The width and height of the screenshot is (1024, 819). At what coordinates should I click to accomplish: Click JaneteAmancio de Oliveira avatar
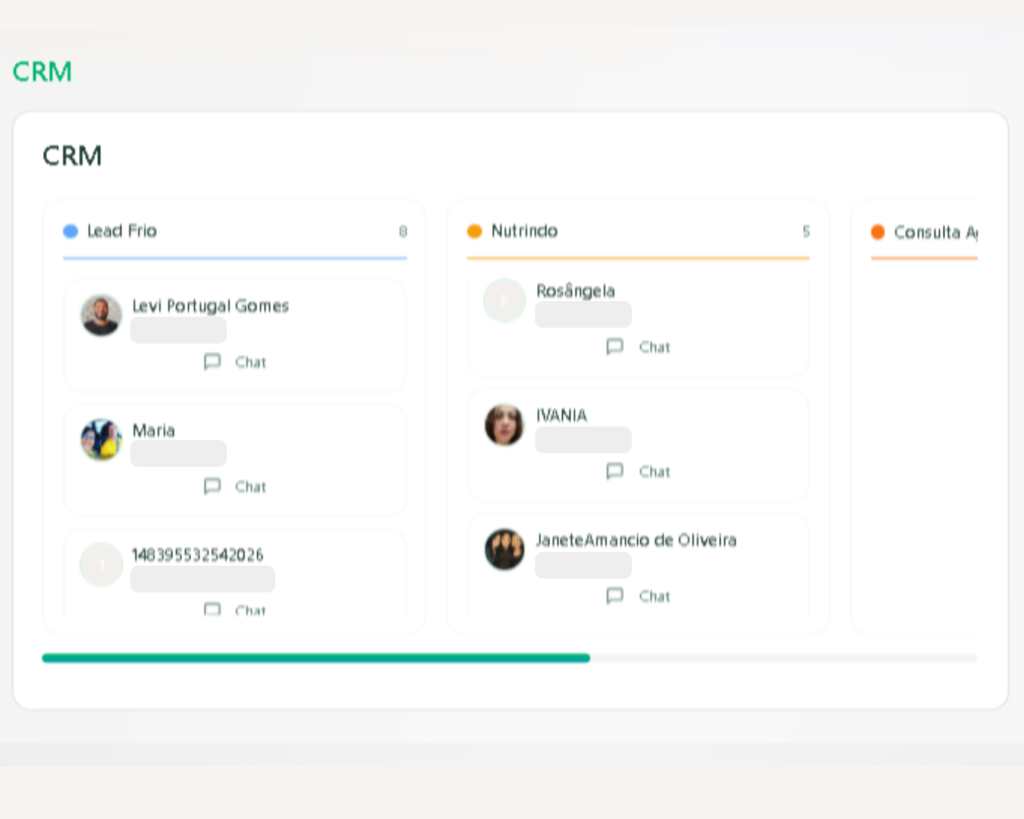504,549
